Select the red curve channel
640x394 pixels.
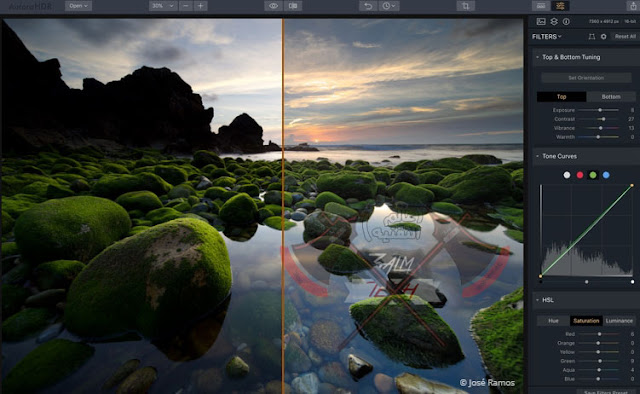[x=580, y=175]
